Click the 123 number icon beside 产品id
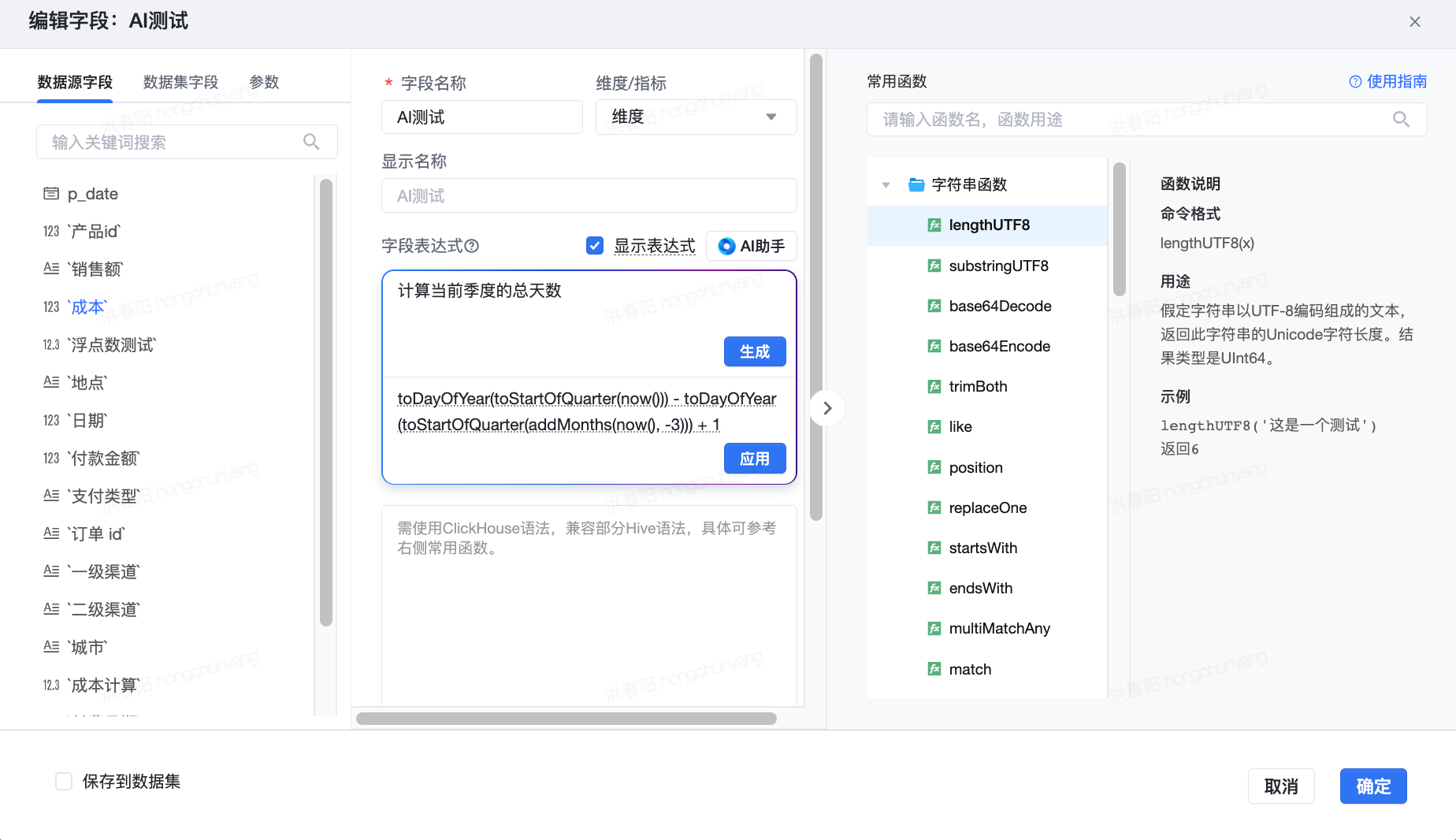The width and height of the screenshot is (1456, 840). [x=51, y=232]
